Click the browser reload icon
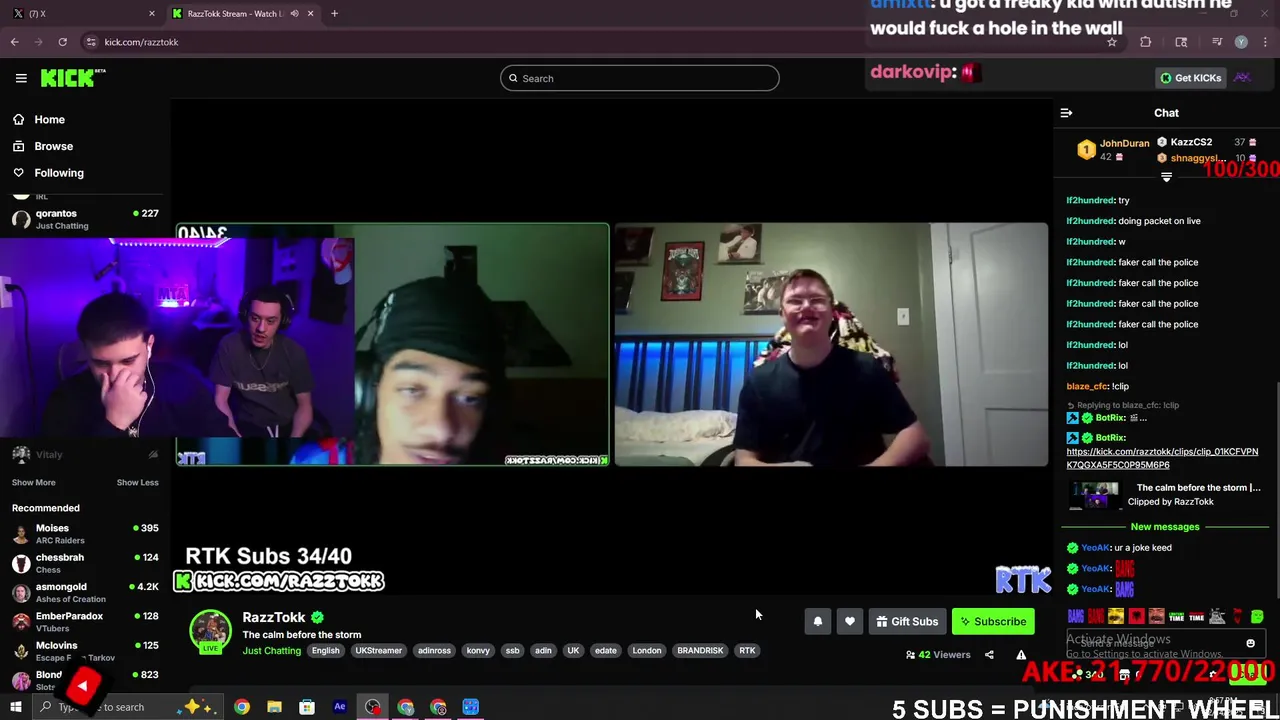This screenshot has height=720, width=1280. coord(62,42)
